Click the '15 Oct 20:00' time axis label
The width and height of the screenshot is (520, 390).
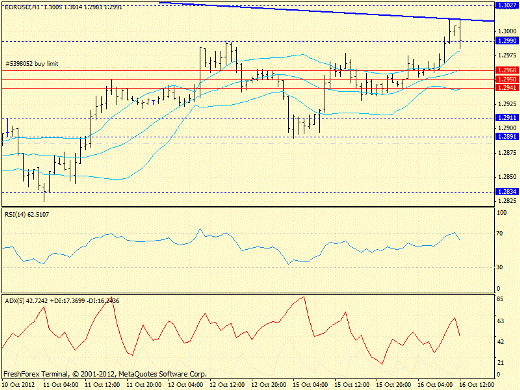[394, 385]
